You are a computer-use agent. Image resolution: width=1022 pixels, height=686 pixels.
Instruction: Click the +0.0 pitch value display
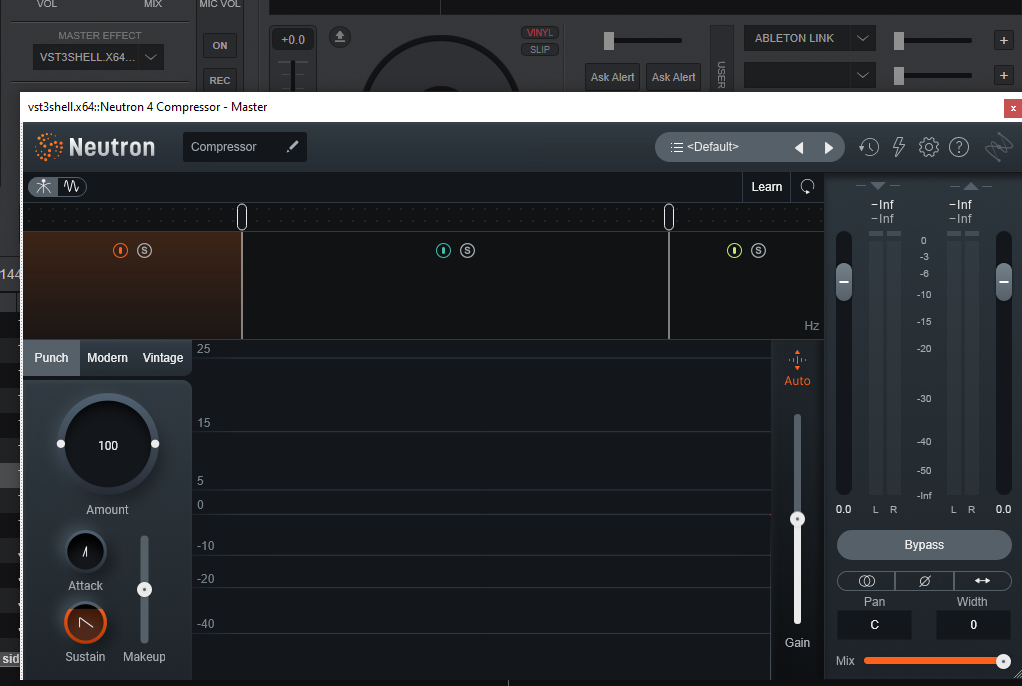click(293, 40)
